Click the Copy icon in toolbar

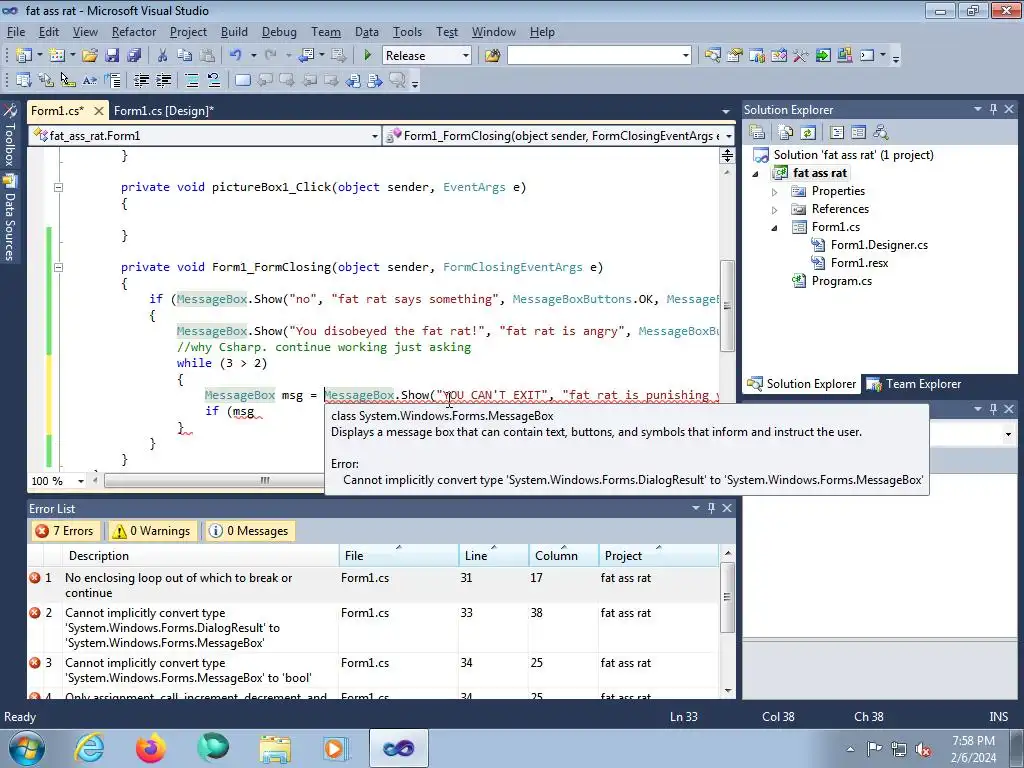(185, 56)
